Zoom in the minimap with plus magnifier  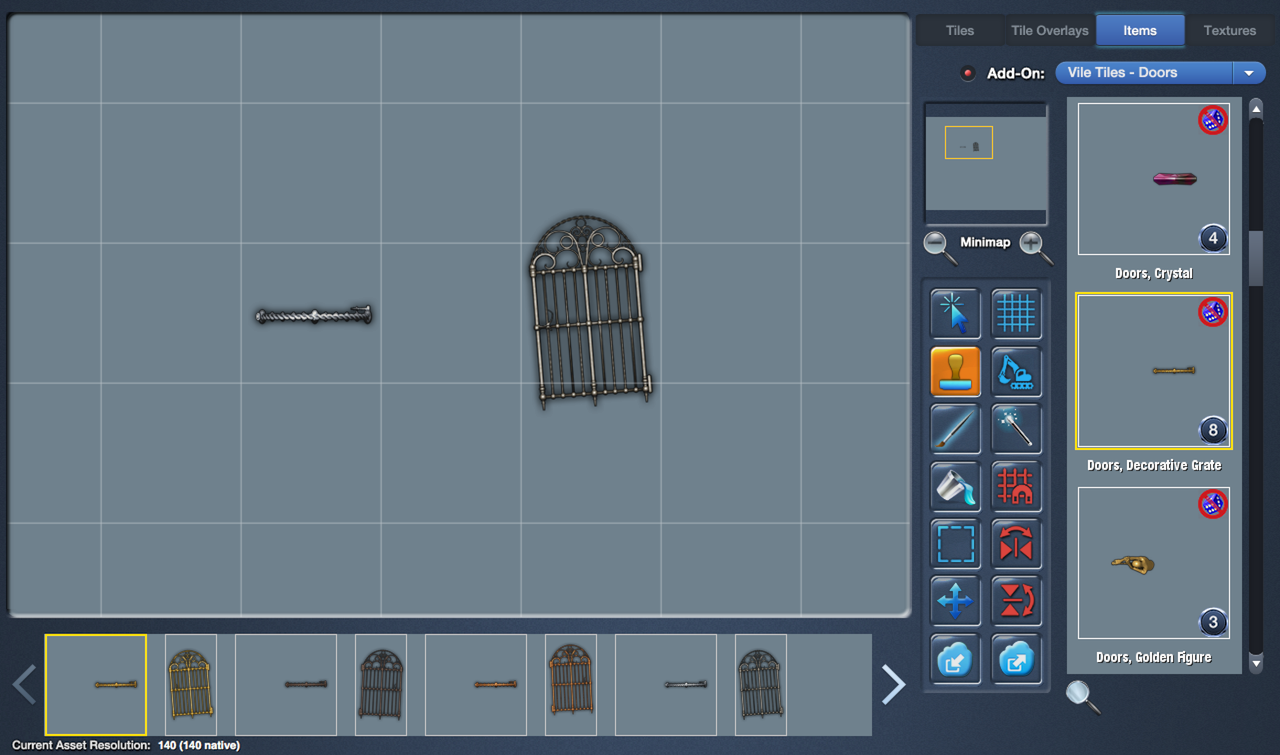tap(1035, 246)
